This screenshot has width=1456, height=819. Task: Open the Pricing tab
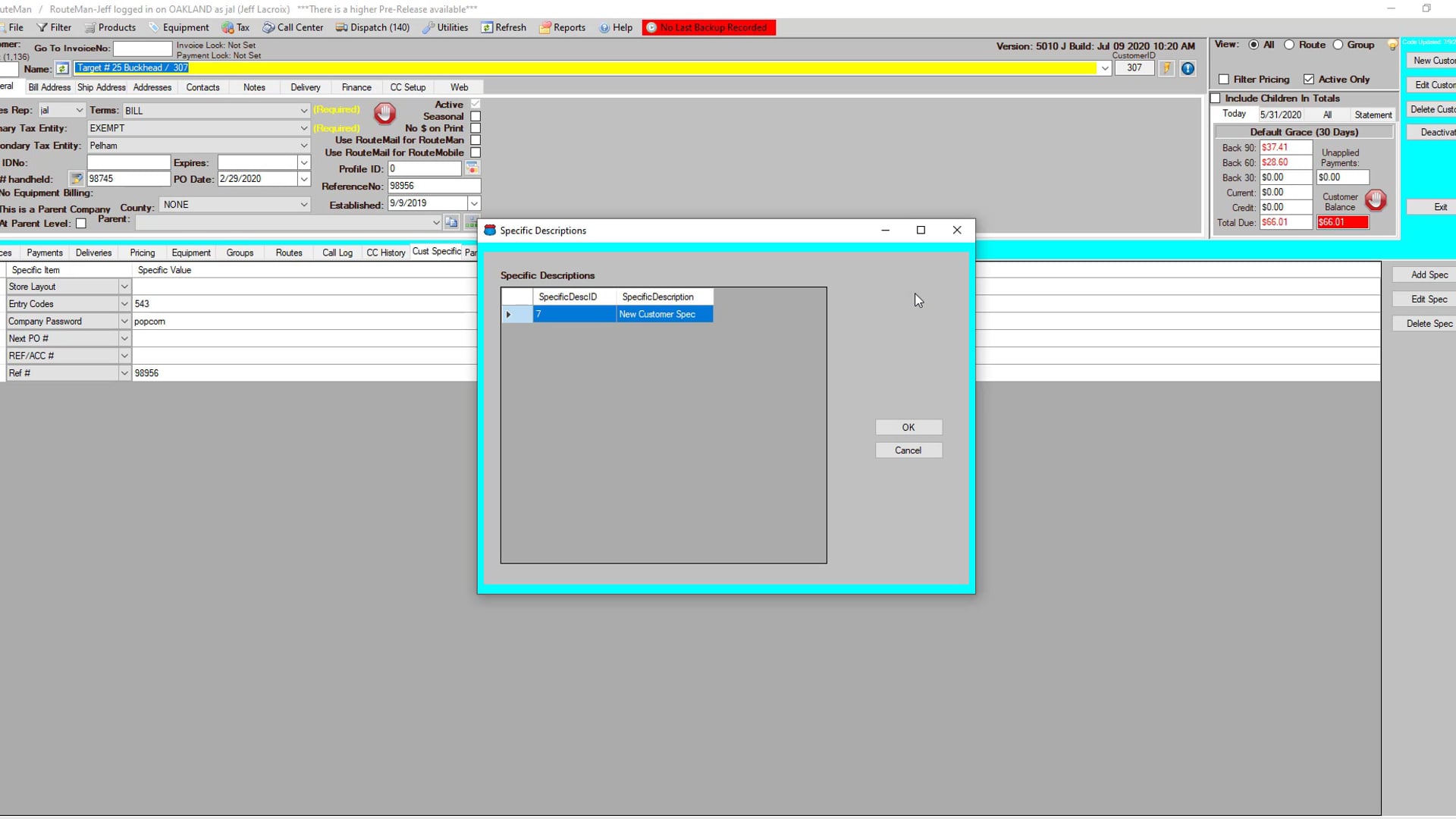[x=143, y=253]
